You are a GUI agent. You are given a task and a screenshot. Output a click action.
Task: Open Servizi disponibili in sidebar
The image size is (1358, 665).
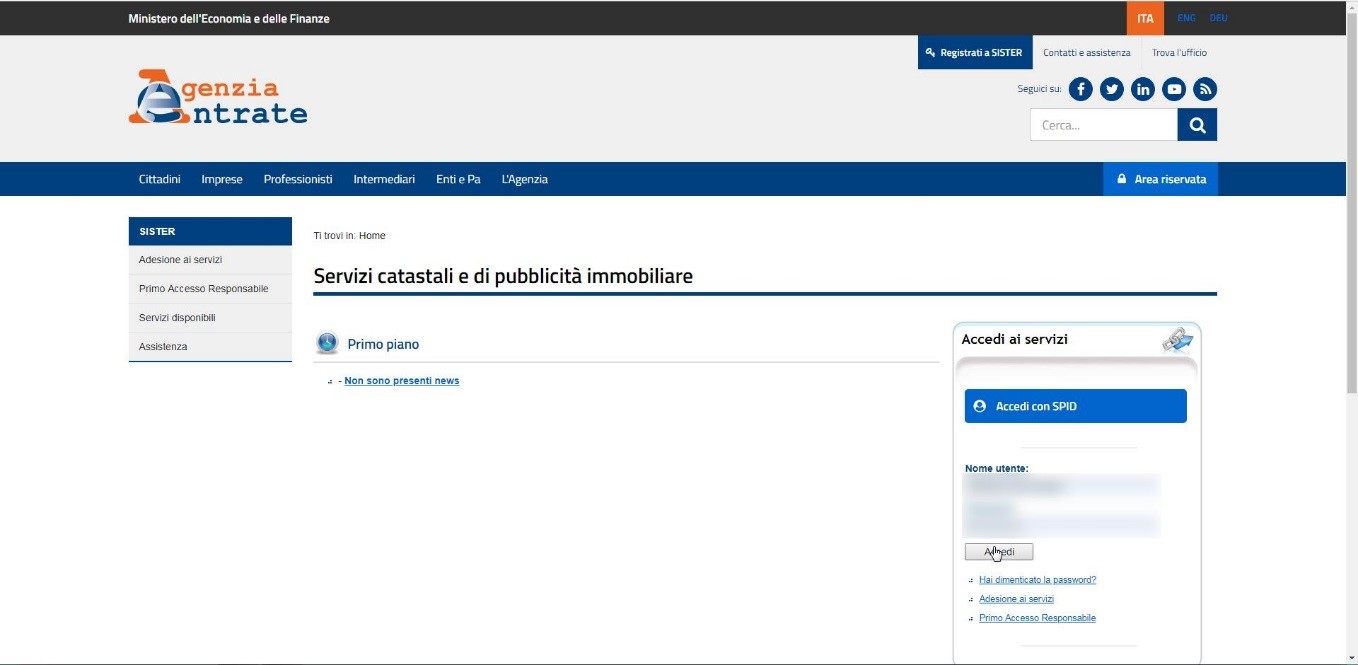click(x=210, y=318)
